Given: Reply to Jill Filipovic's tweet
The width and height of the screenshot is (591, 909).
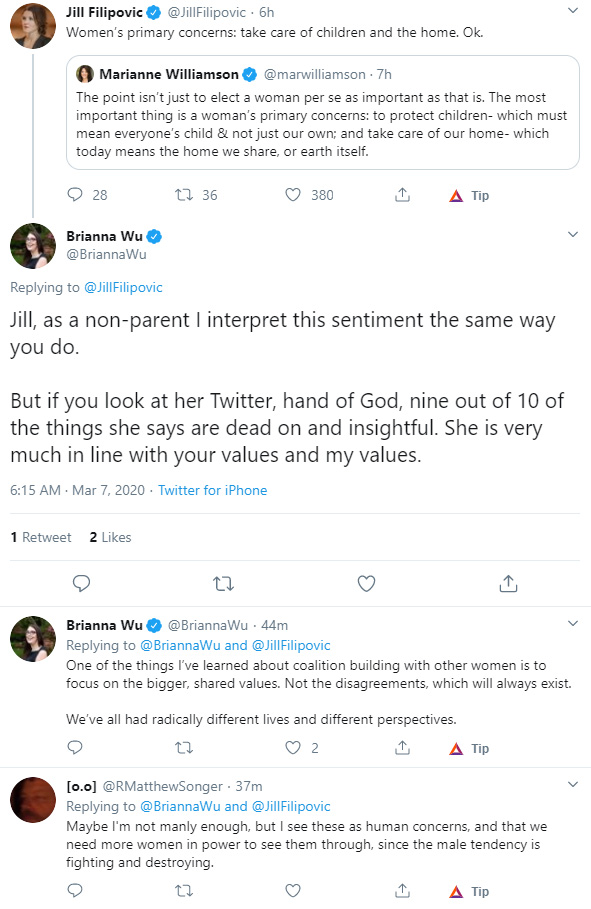Looking at the screenshot, I should pyautogui.click(x=75, y=195).
